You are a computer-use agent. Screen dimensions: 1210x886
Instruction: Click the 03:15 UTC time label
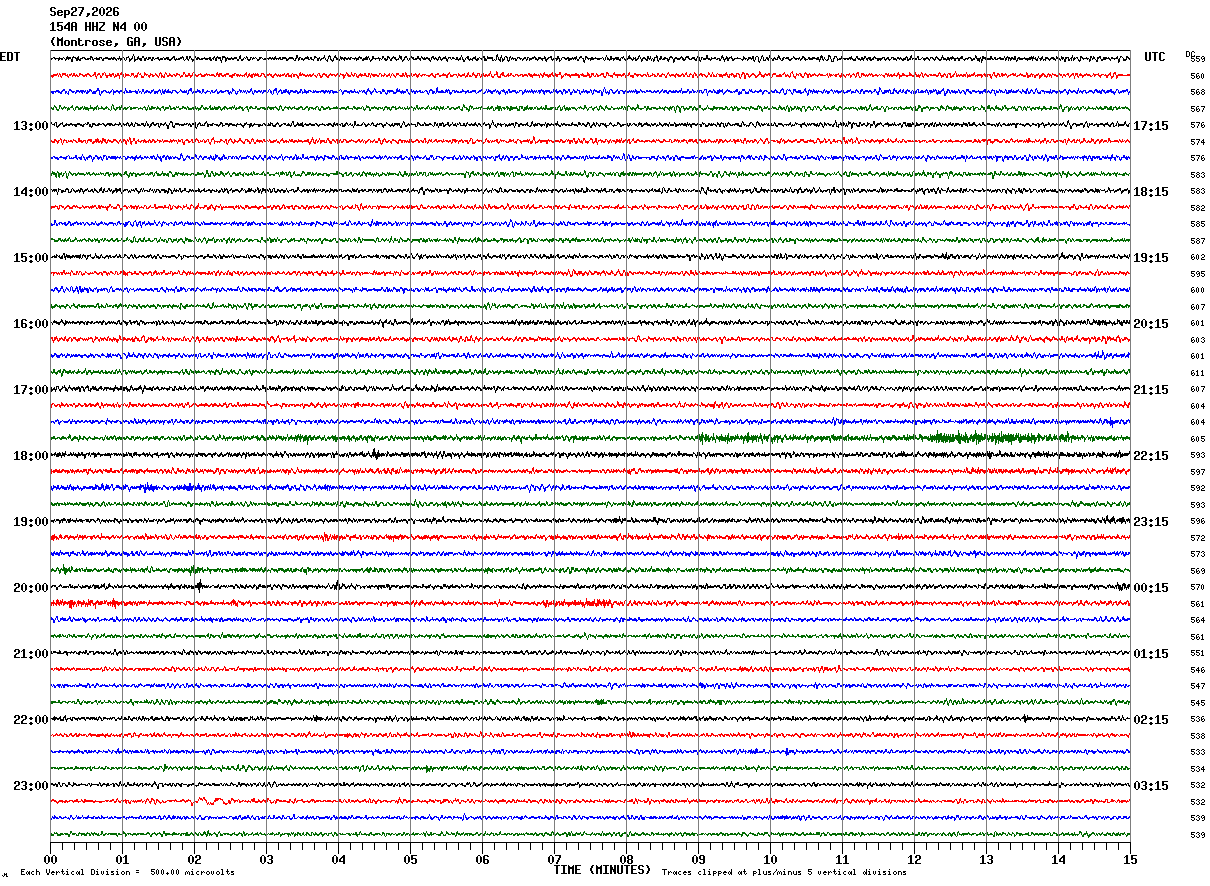(1150, 786)
